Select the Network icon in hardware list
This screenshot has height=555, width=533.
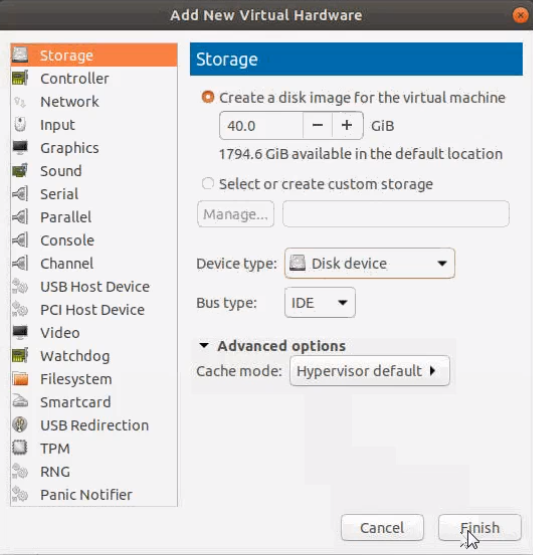click(20, 102)
